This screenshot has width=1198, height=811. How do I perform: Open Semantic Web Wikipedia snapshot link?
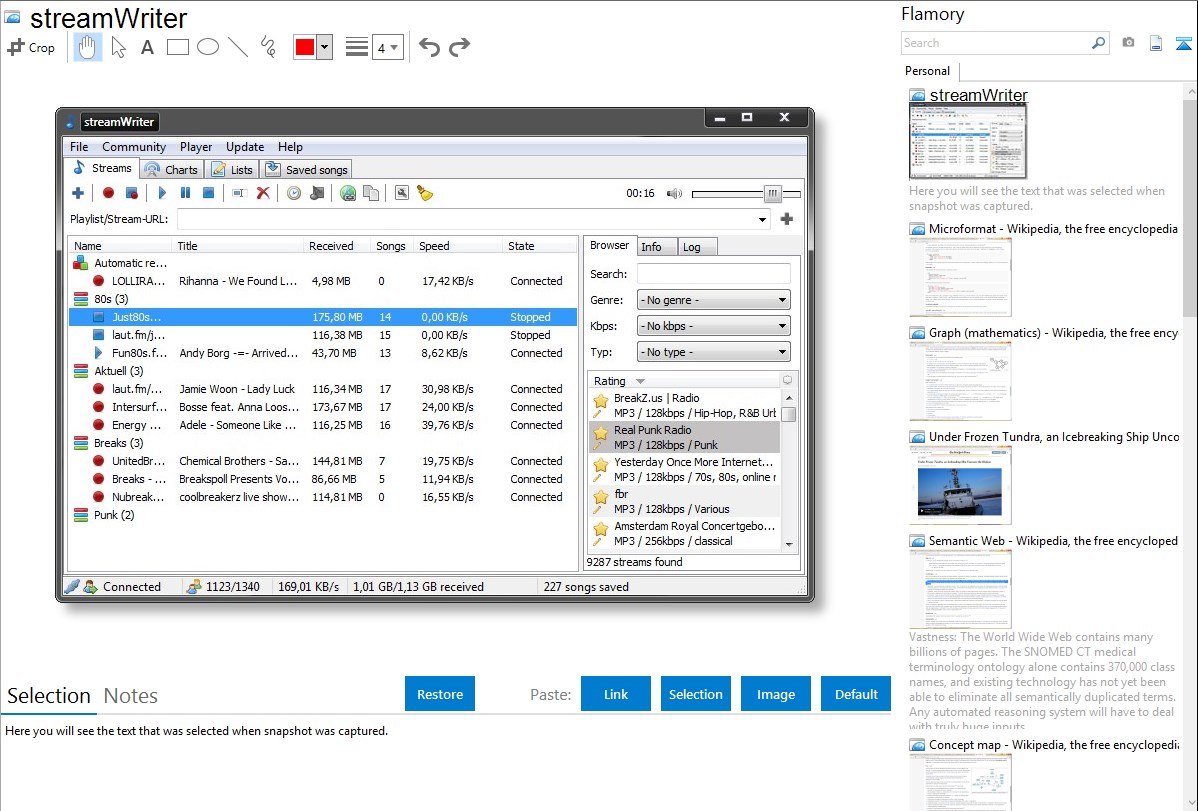[1053, 541]
